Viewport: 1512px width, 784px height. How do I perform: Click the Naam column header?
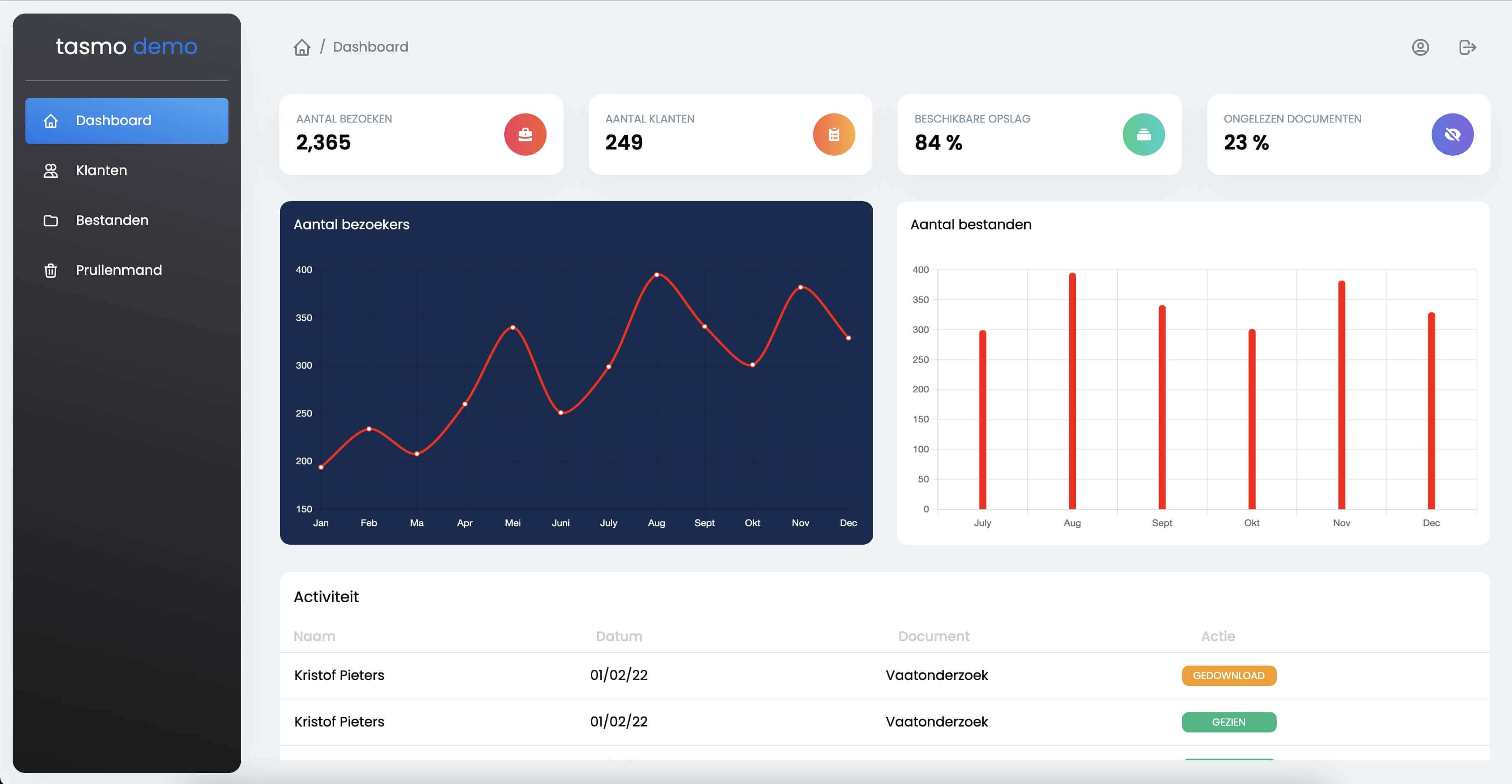tap(315, 637)
